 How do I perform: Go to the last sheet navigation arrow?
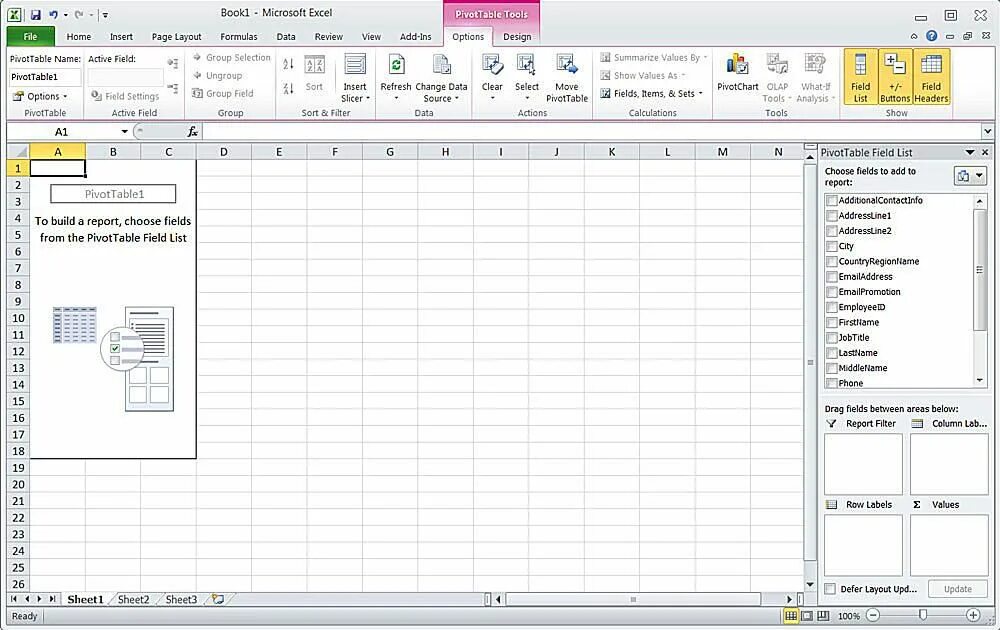[x=52, y=599]
